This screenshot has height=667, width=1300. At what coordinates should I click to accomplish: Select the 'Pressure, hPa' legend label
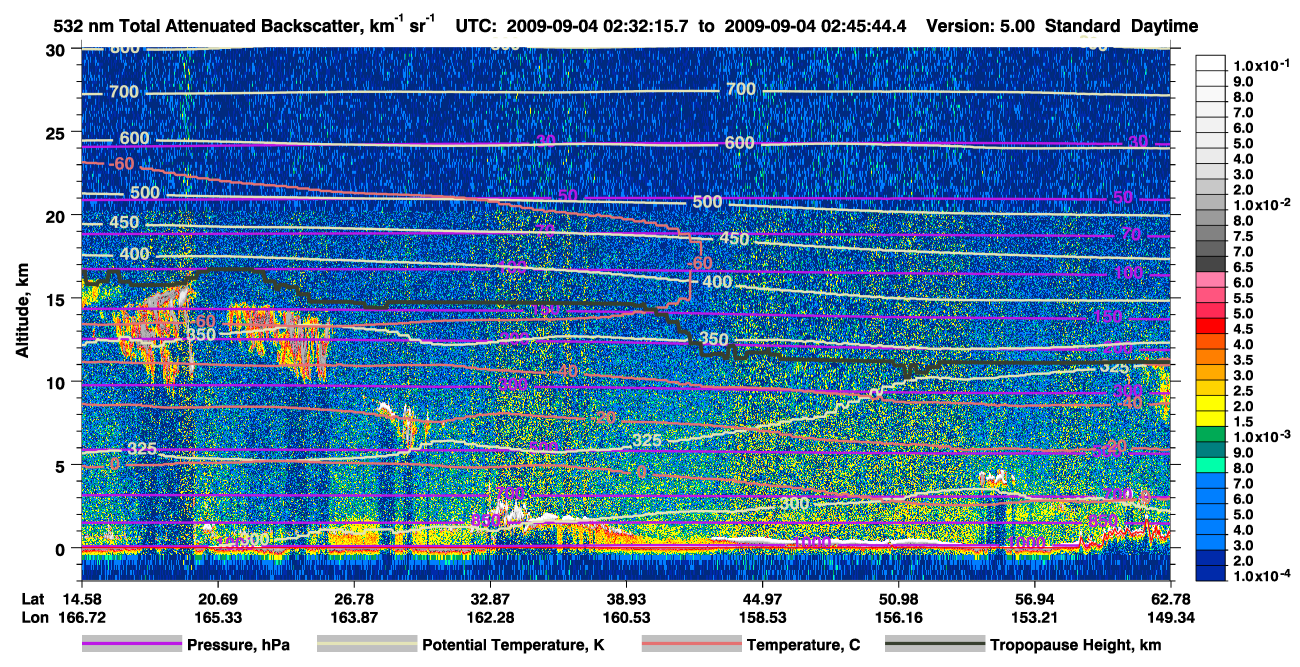pyautogui.click(x=238, y=646)
